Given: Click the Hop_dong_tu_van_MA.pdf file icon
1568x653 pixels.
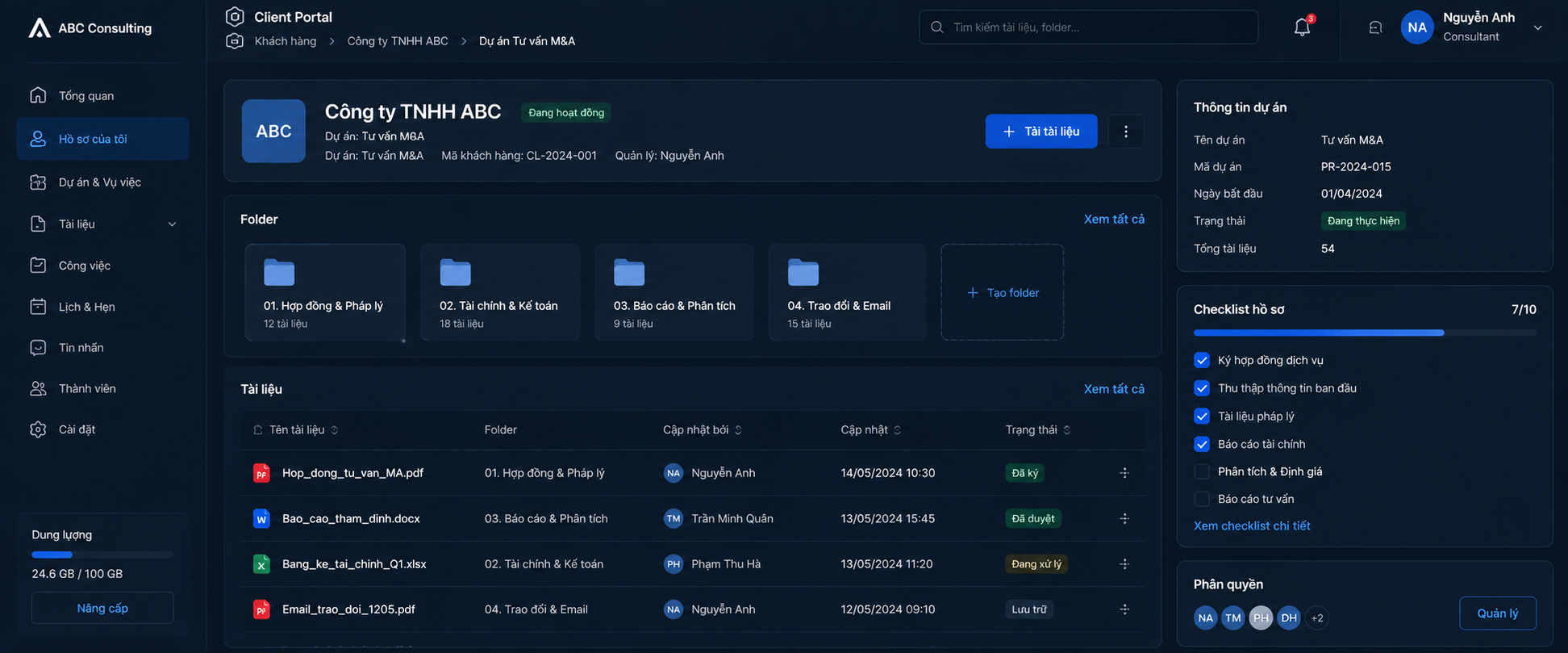Looking at the screenshot, I should point(261,473).
